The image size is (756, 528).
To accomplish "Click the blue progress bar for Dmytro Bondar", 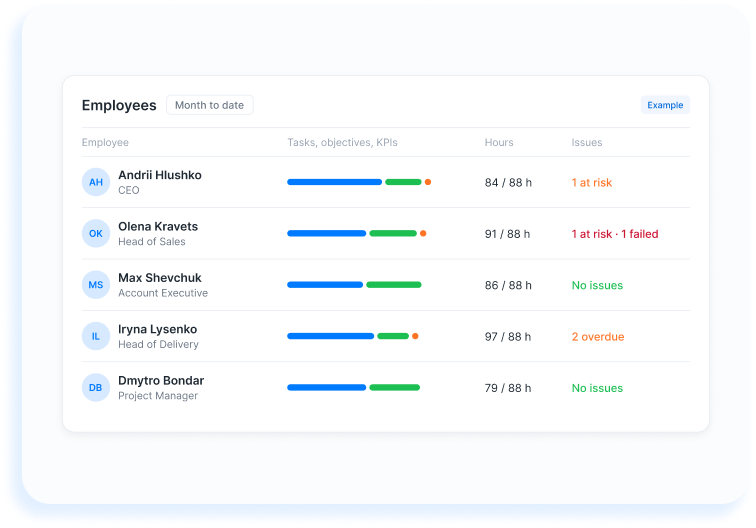I will tap(326, 388).
